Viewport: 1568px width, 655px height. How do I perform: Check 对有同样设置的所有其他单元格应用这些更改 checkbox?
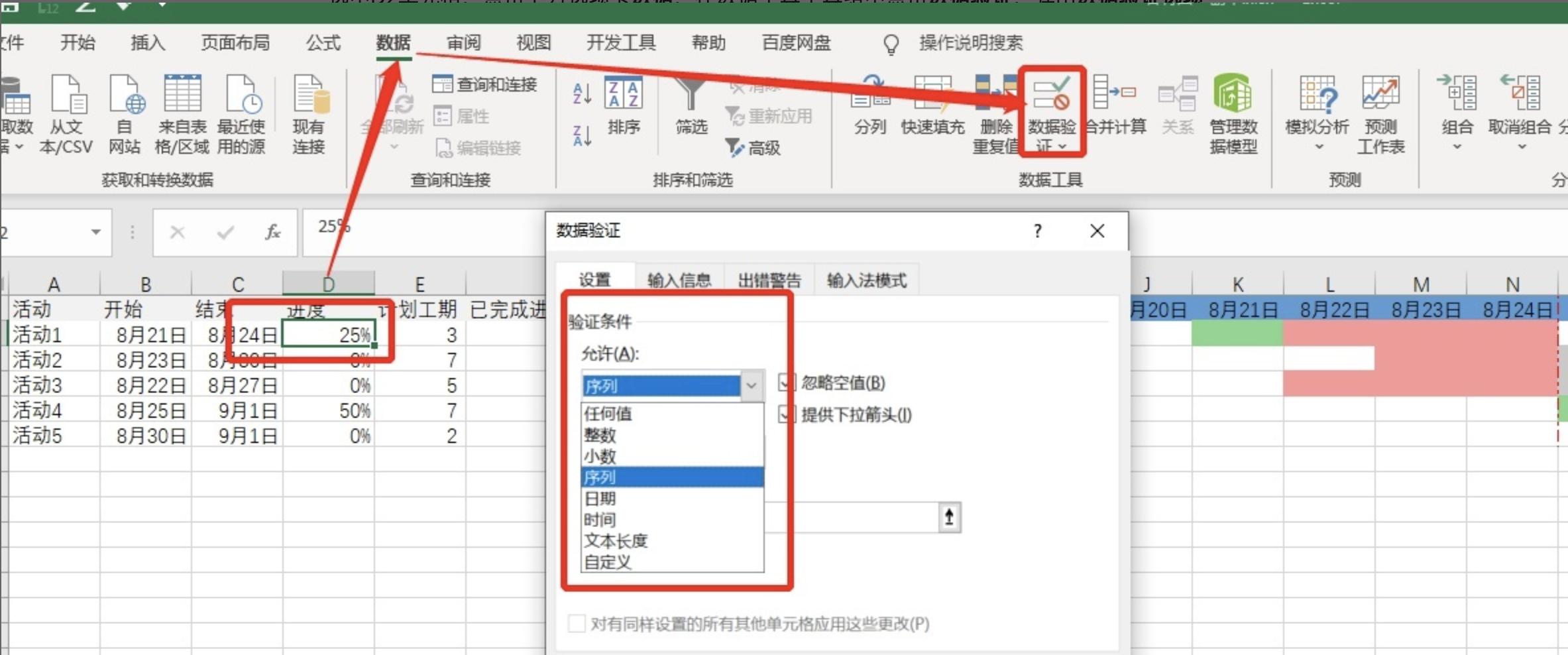pos(577,624)
